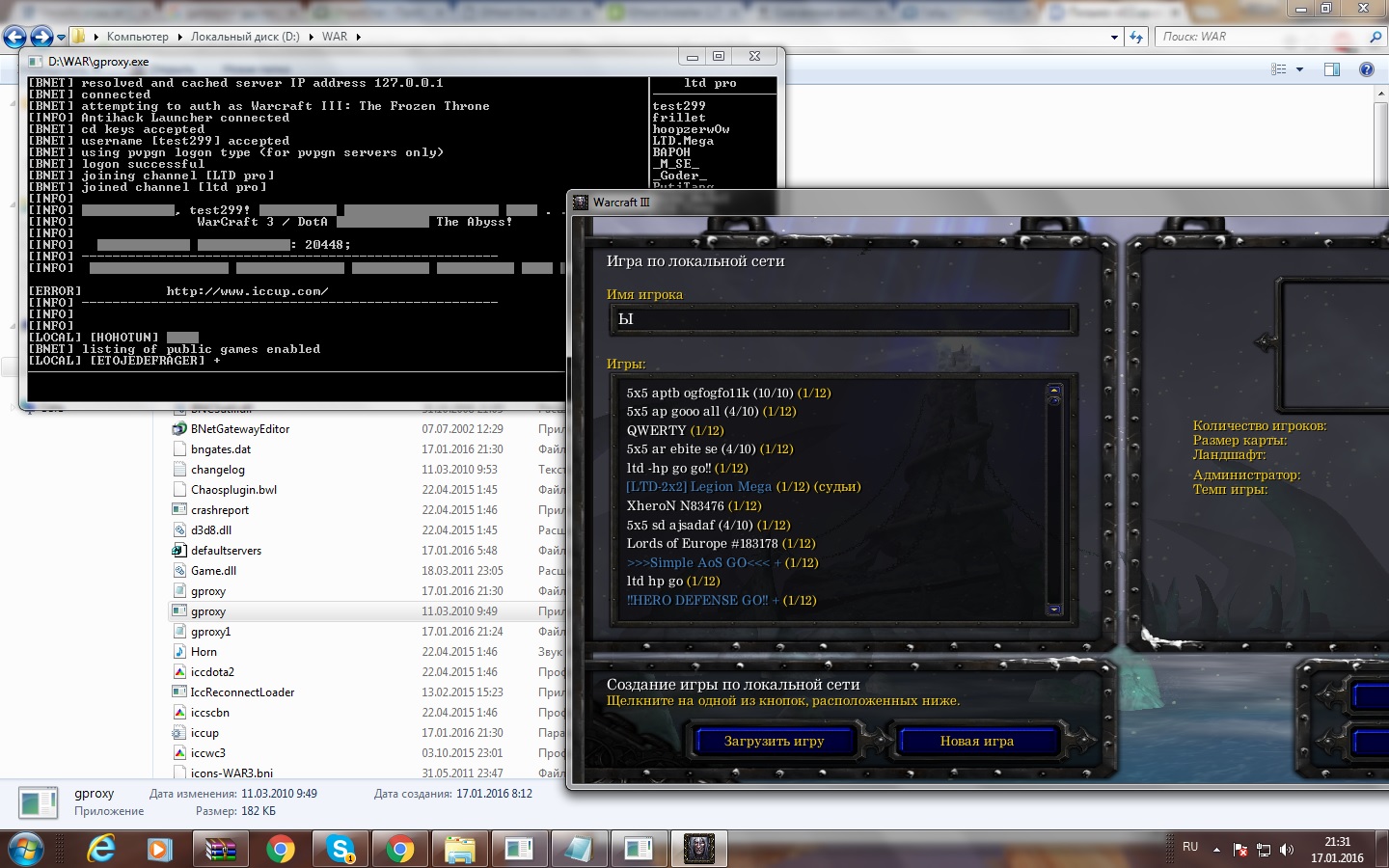Viewport: 1389px width, 868px height.
Task: Select the changelog file
Action: point(218,470)
